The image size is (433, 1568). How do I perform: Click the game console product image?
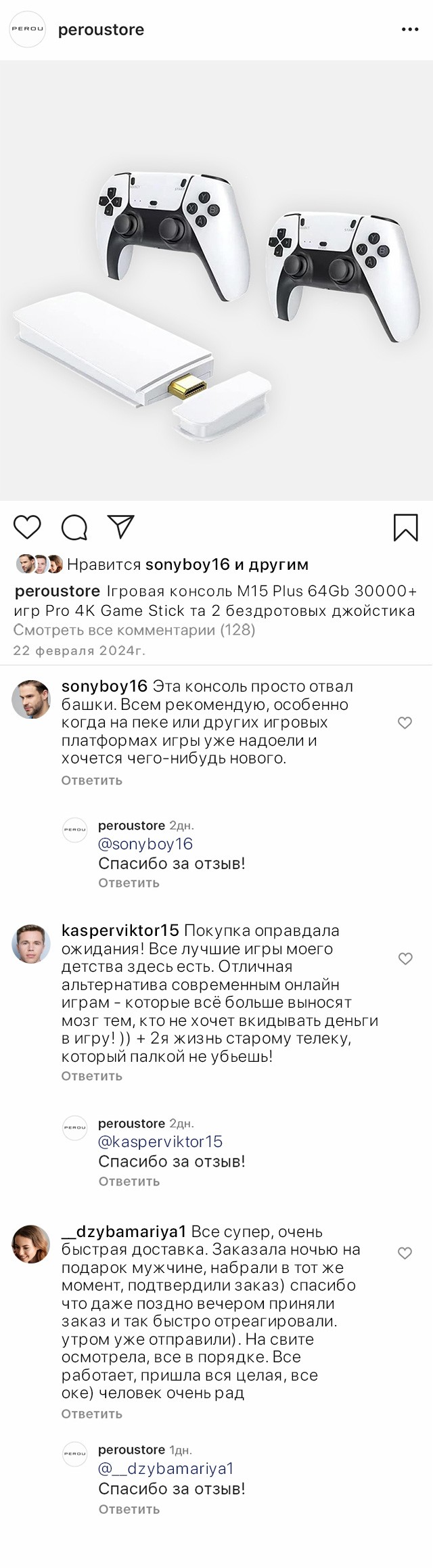pos(216,281)
